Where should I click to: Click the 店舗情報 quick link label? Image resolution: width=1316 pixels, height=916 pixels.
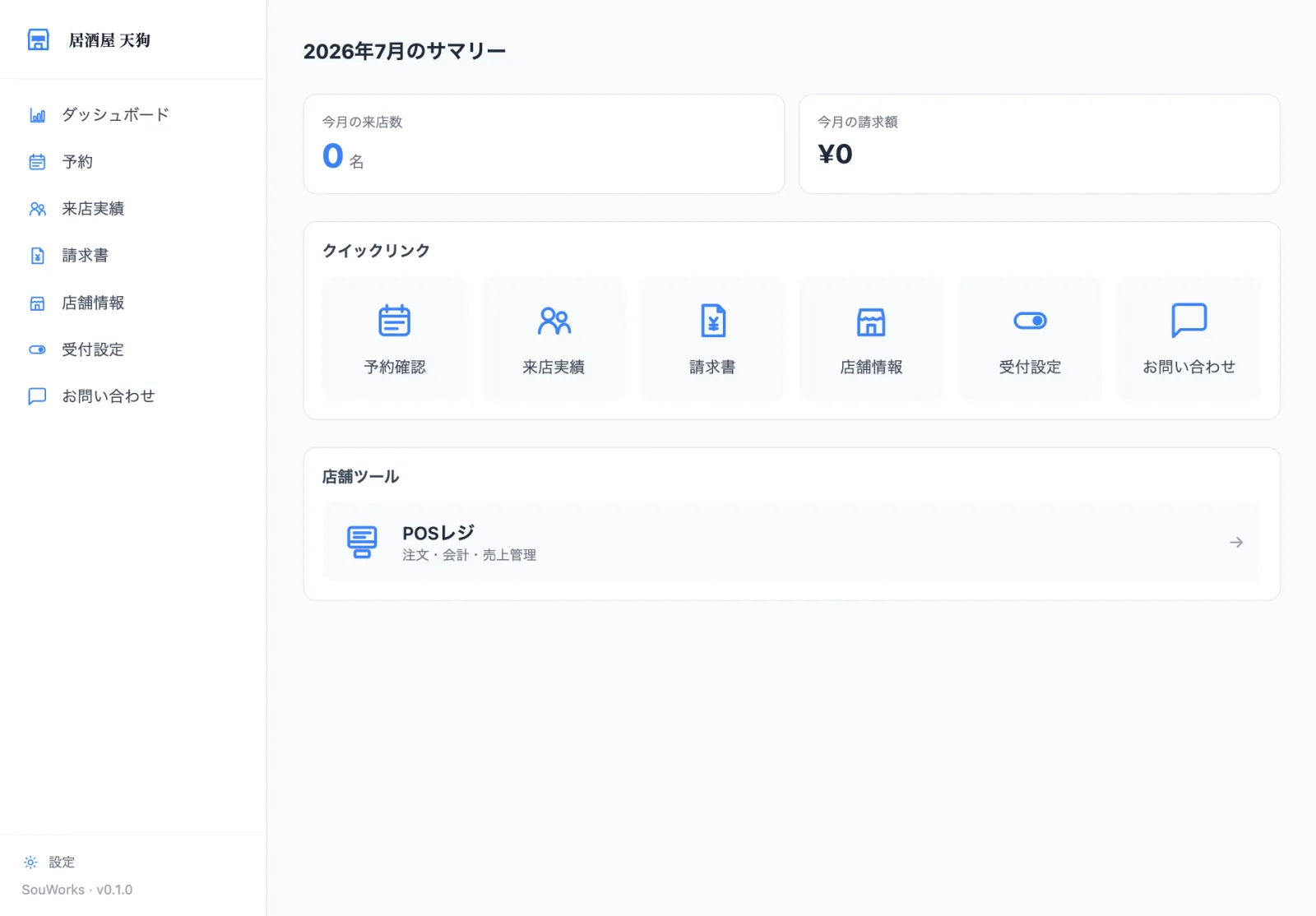coord(871,367)
